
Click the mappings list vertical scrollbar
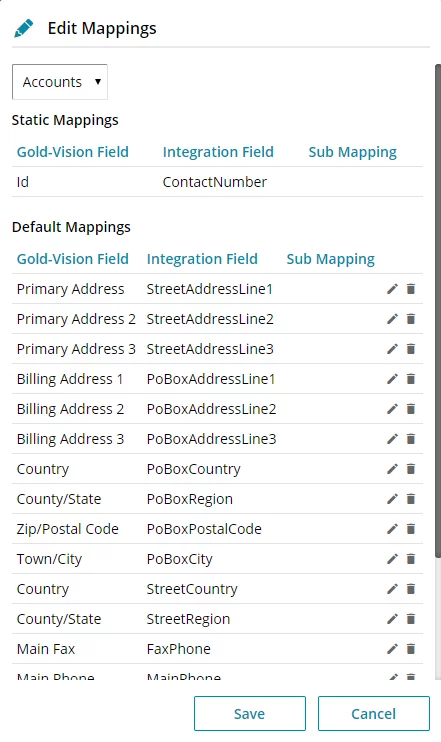438,310
